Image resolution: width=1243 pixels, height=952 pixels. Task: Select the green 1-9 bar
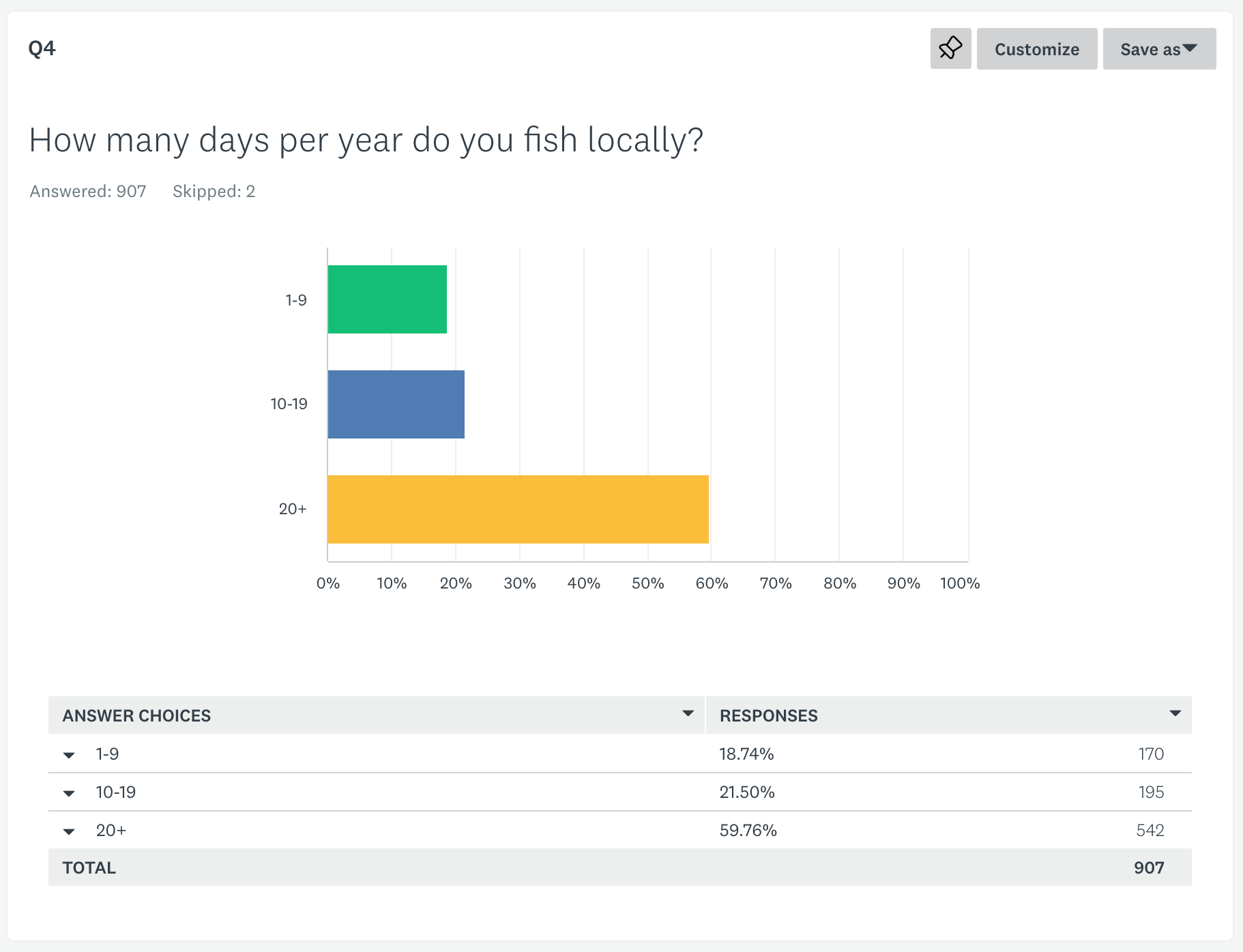387,299
